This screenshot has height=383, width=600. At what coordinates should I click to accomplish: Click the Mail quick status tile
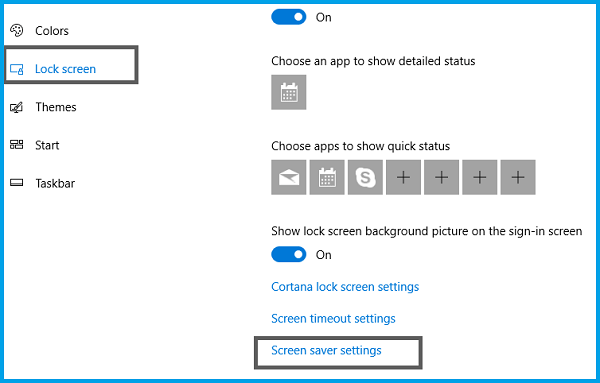pyautogui.click(x=289, y=177)
